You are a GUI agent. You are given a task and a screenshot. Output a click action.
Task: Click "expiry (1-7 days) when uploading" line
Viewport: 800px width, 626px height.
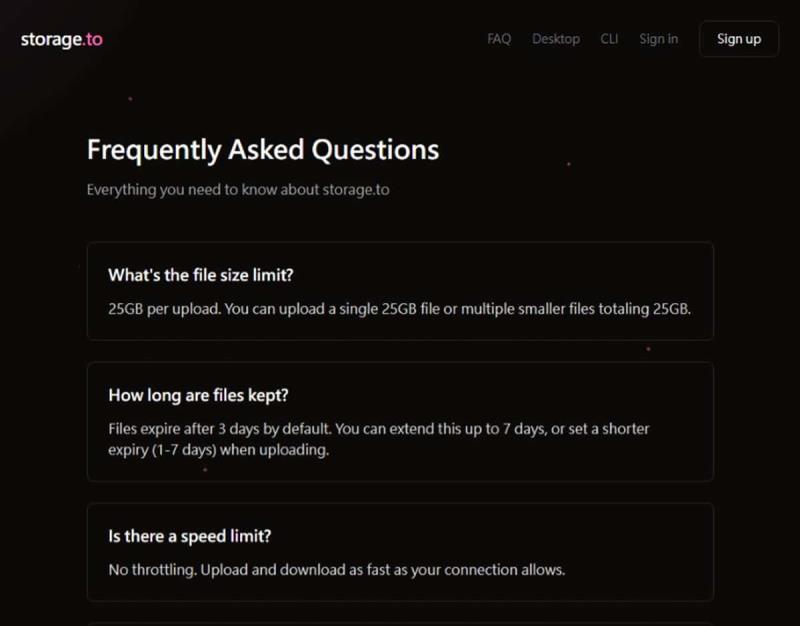tap(218, 450)
